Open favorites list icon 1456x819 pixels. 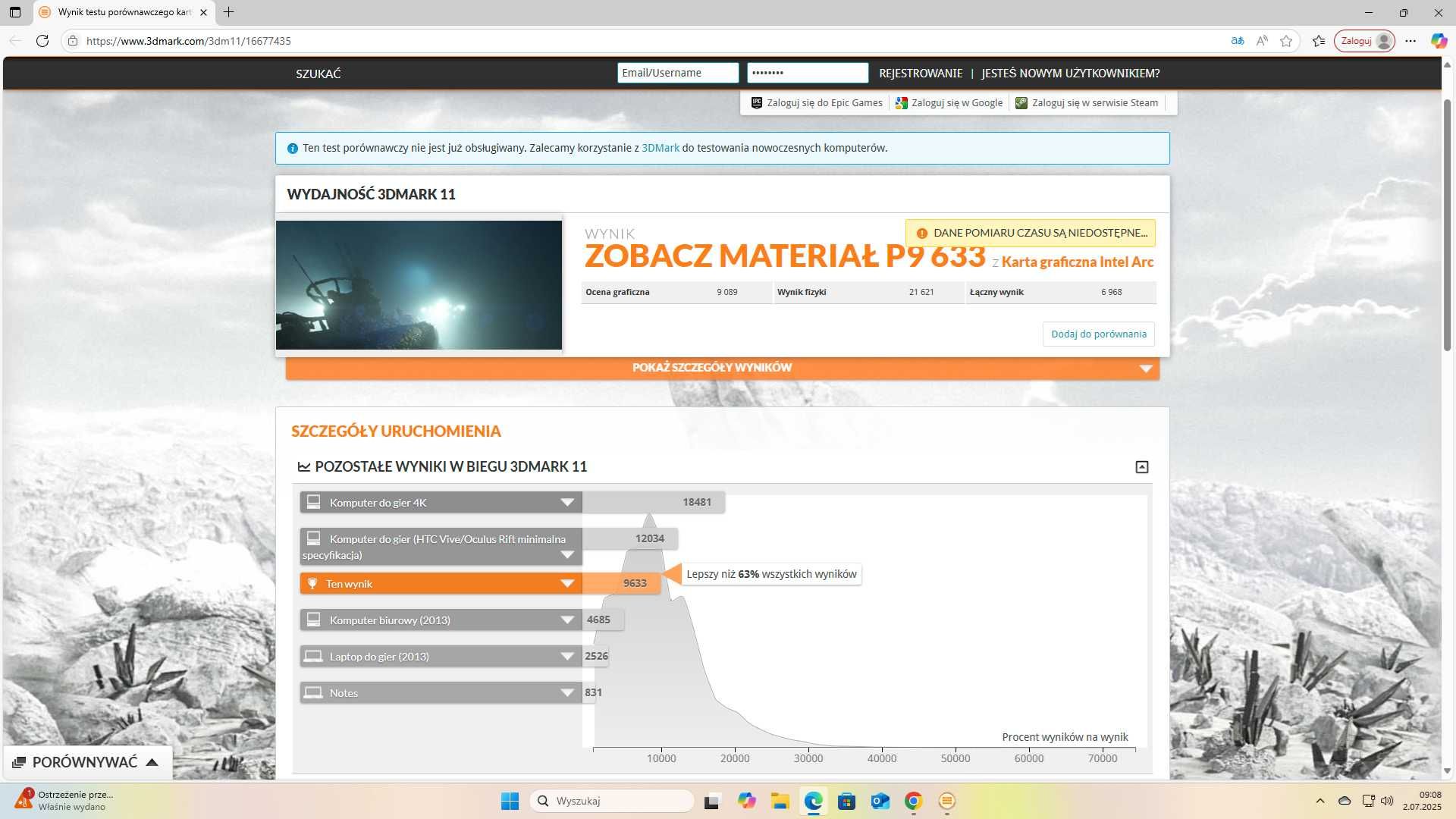point(1319,41)
